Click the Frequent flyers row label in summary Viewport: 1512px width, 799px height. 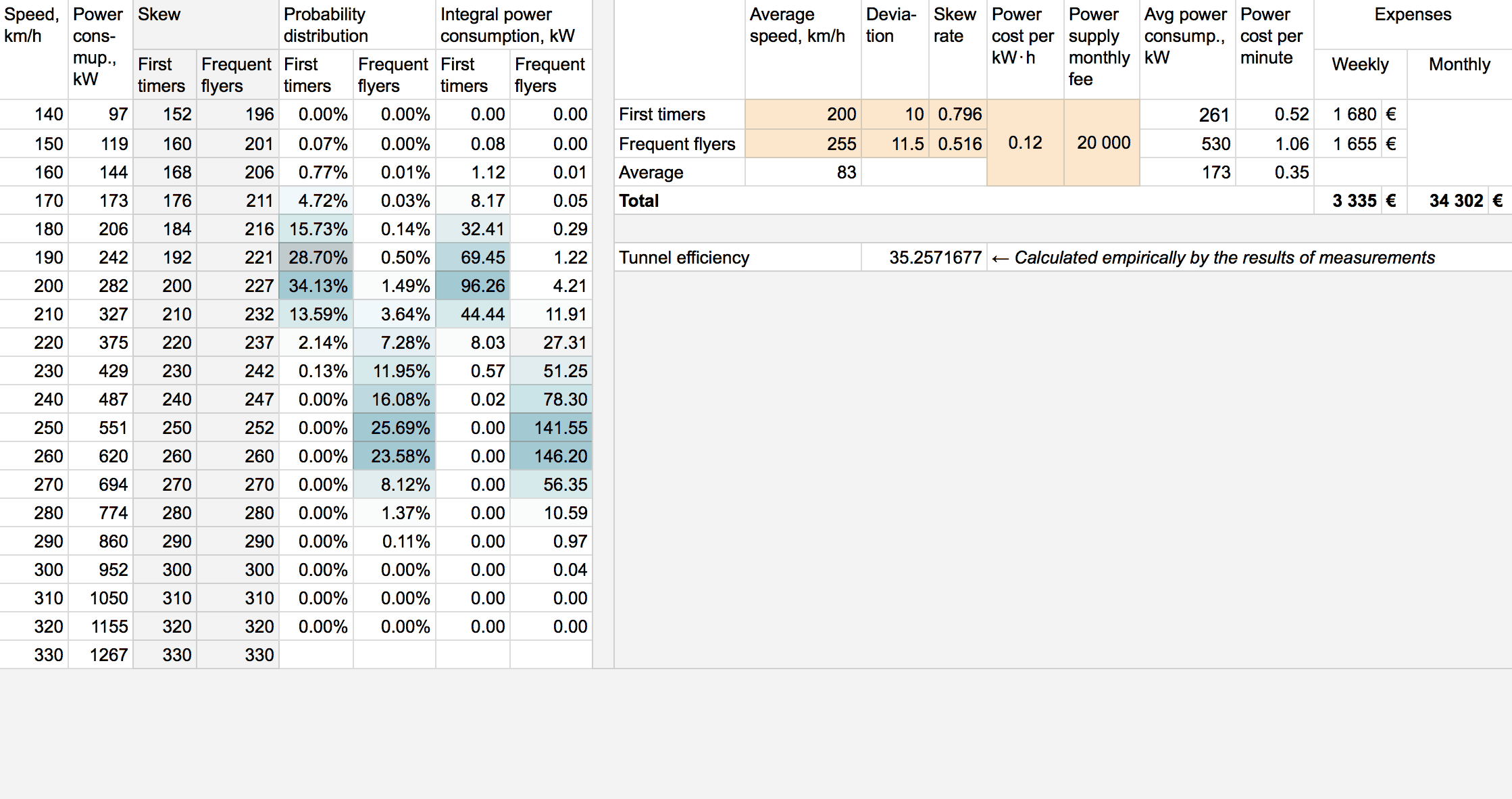pos(677,144)
